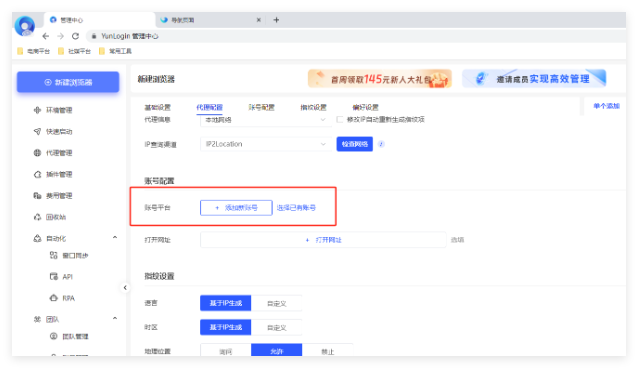Click the browser forward arrow

point(60,36)
